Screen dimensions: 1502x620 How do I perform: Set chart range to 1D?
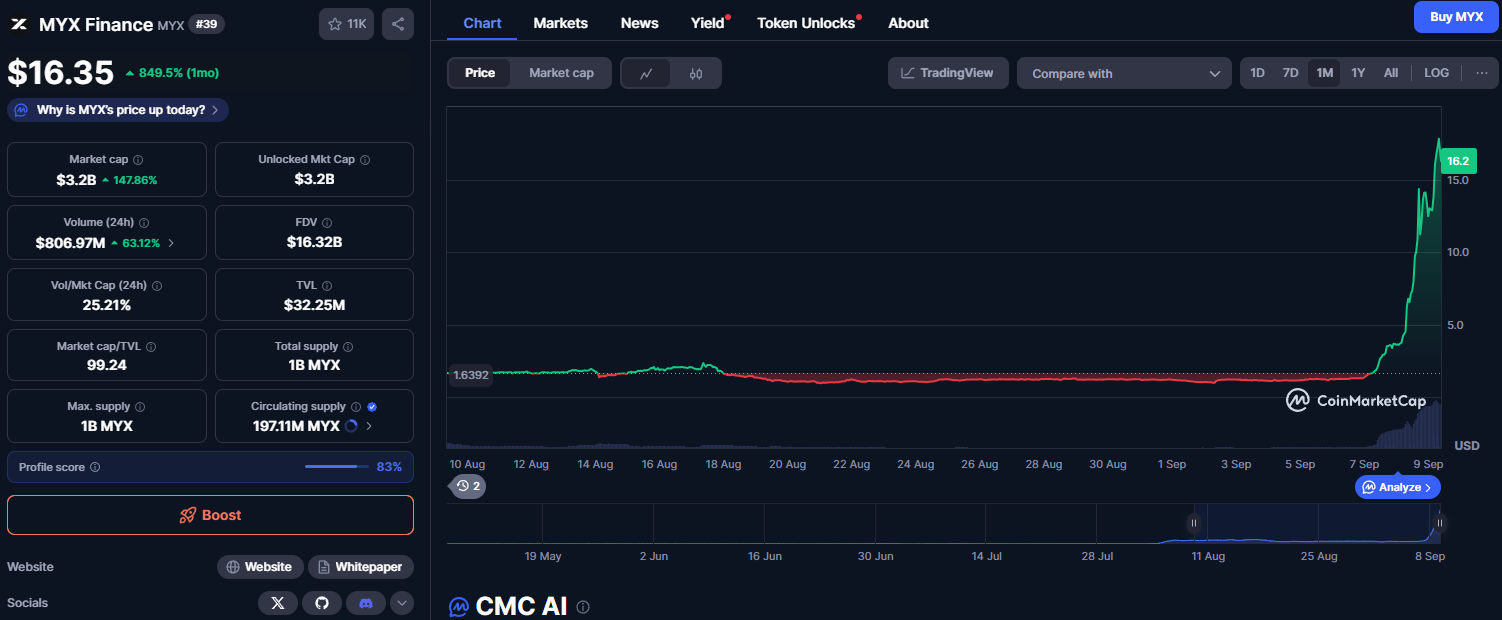tap(1257, 73)
